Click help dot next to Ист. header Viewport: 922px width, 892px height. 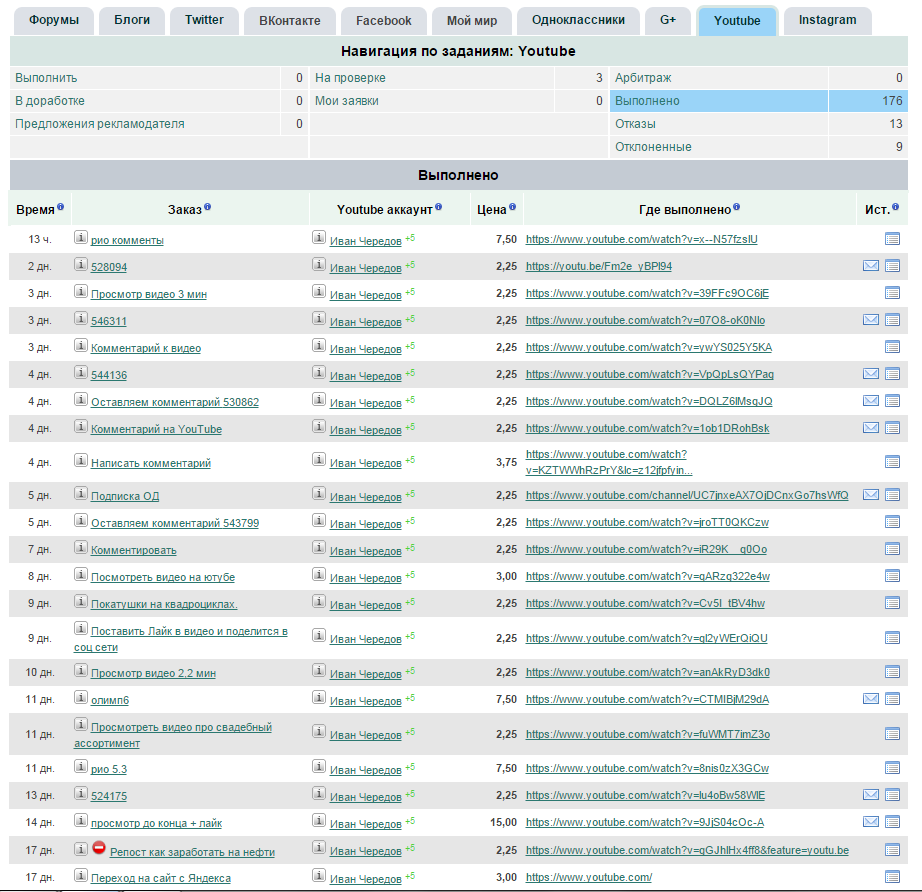[x=896, y=207]
